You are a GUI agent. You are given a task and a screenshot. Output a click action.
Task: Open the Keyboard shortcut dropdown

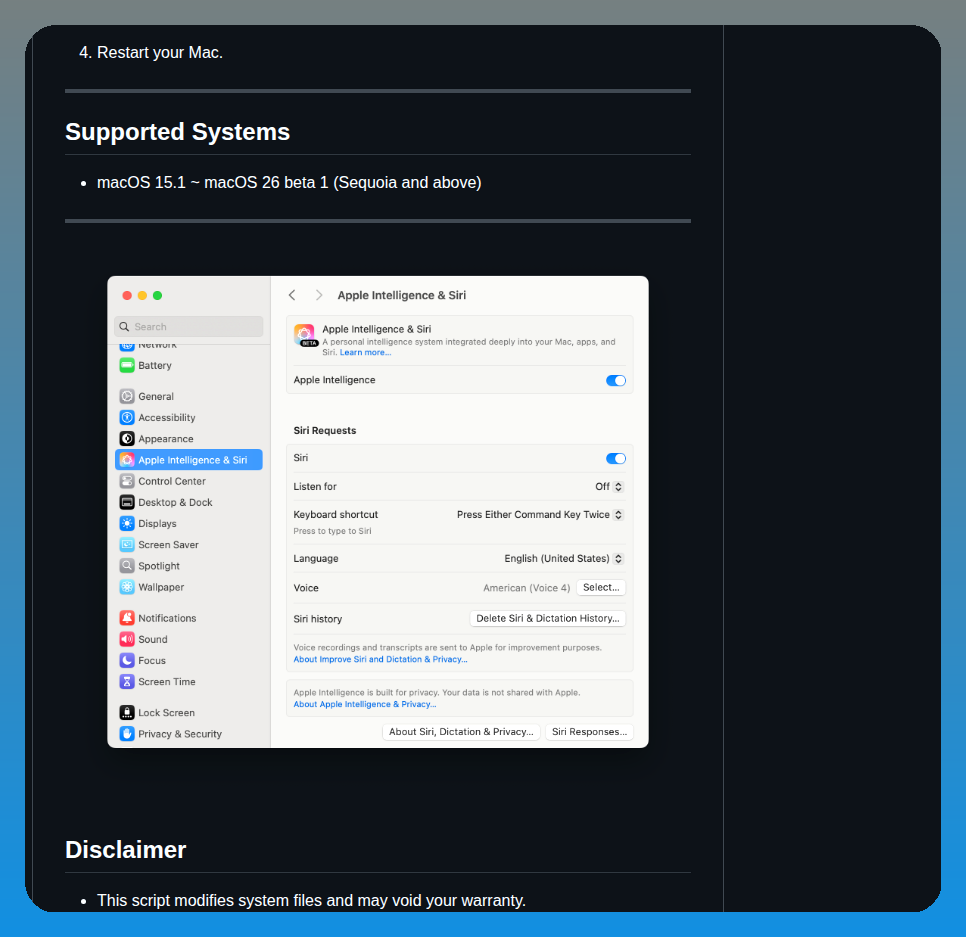pyautogui.click(x=540, y=515)
